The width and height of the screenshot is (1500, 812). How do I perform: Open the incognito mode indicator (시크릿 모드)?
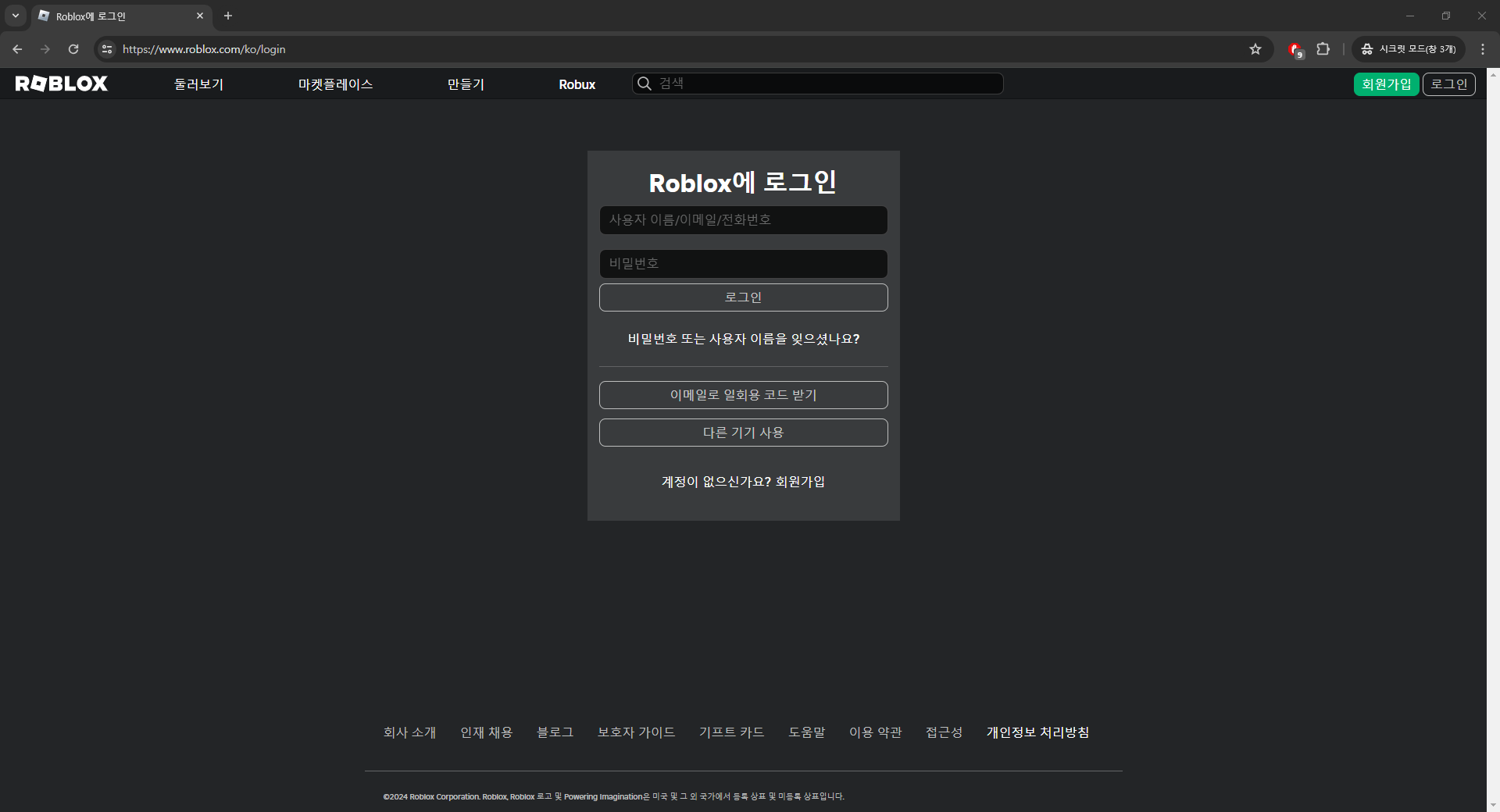pos(1409,49)
